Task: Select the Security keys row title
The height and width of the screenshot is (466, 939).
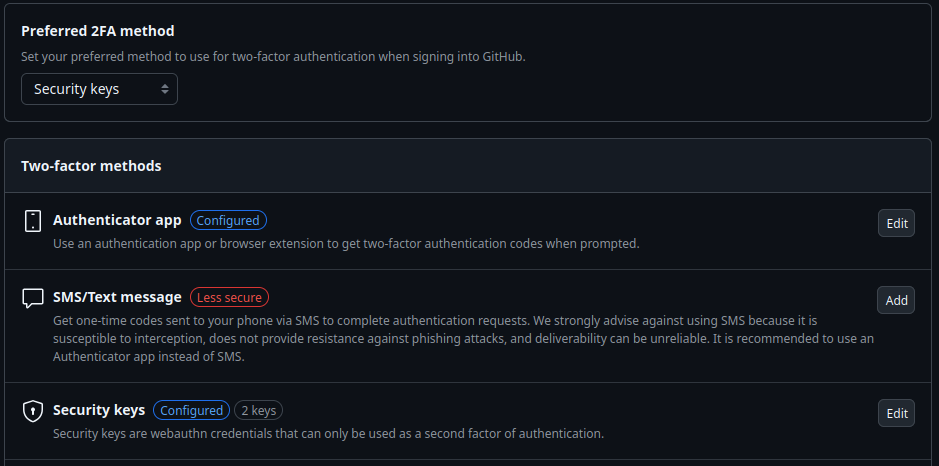Action: (x=99, y=410)
